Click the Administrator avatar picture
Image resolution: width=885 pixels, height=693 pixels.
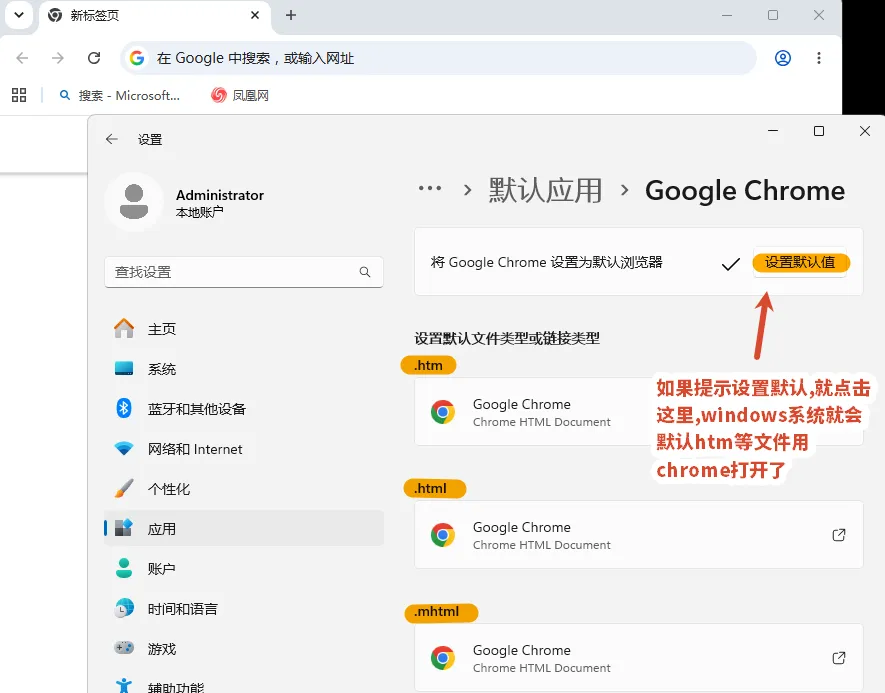coord(134,202)
